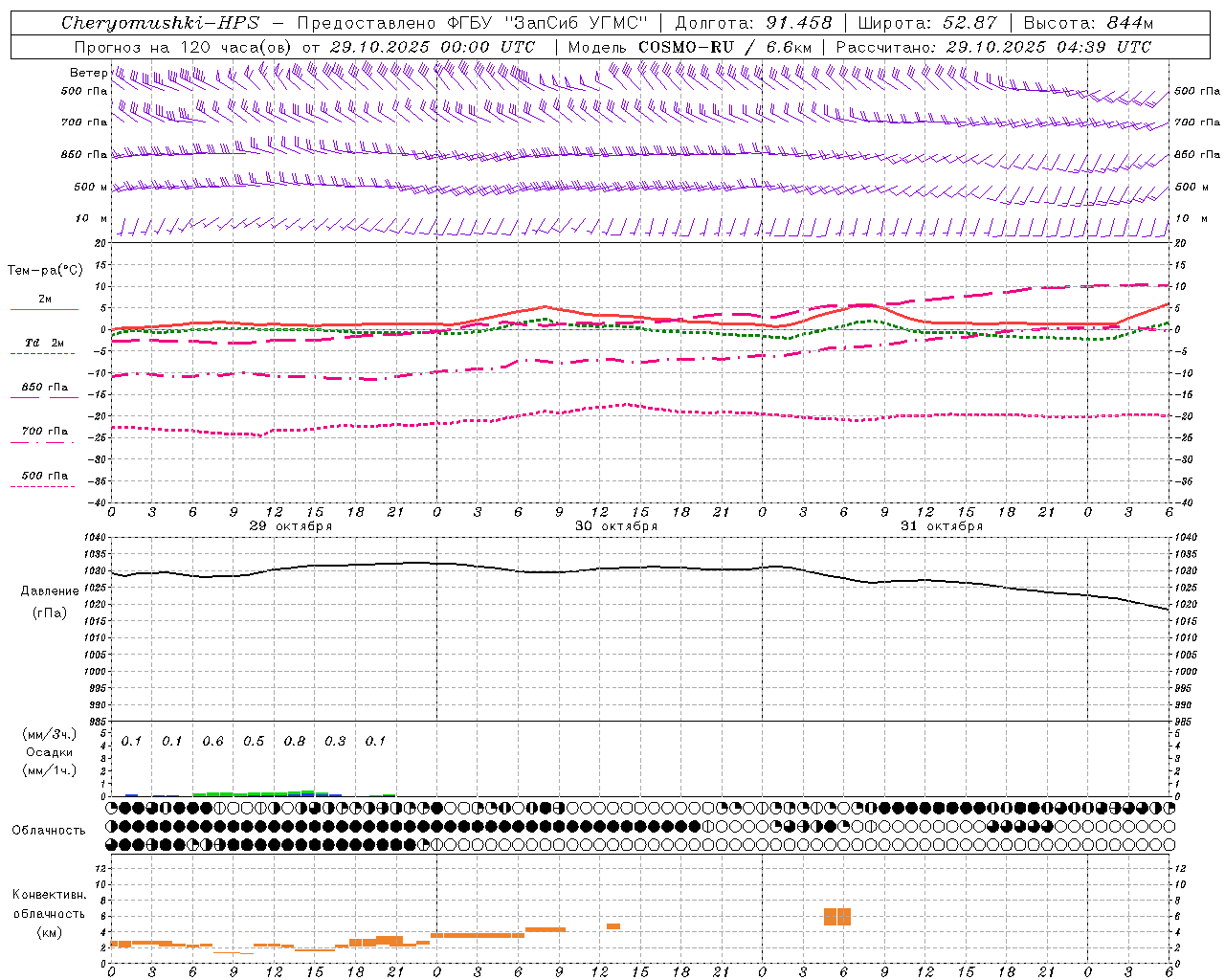Click the "(км)" unit label of convective panel
This screenshot has height=980, width=1225.
49,932
